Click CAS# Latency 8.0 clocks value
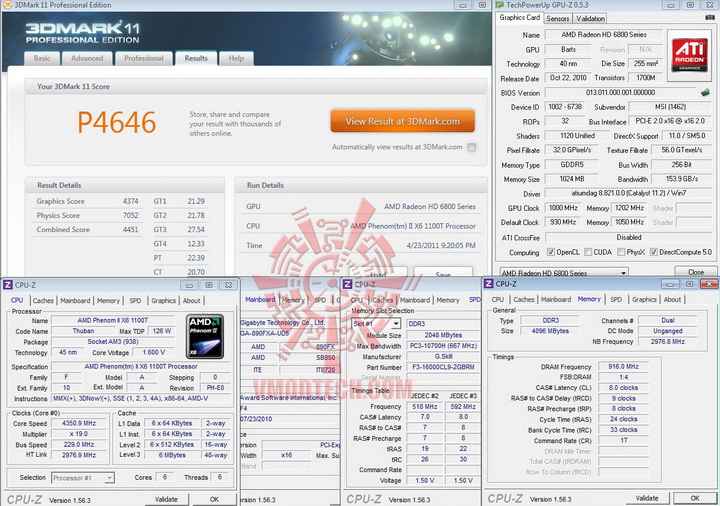This screenshot has height=506, width=720. coord(624,388)
